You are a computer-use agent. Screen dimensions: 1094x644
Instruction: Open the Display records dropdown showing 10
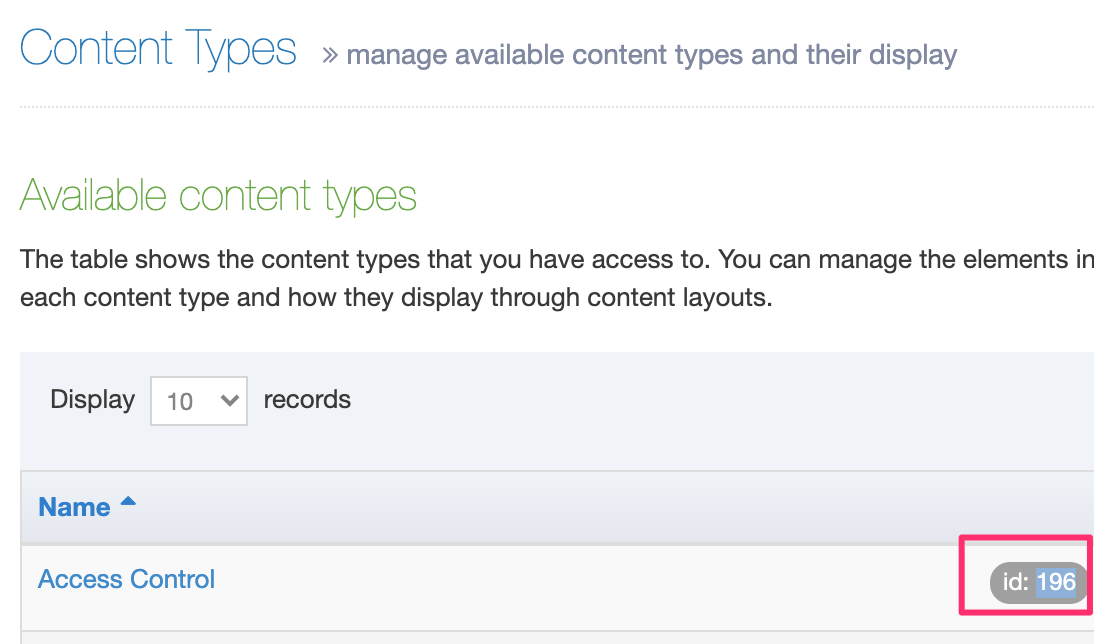coord(198,401)
